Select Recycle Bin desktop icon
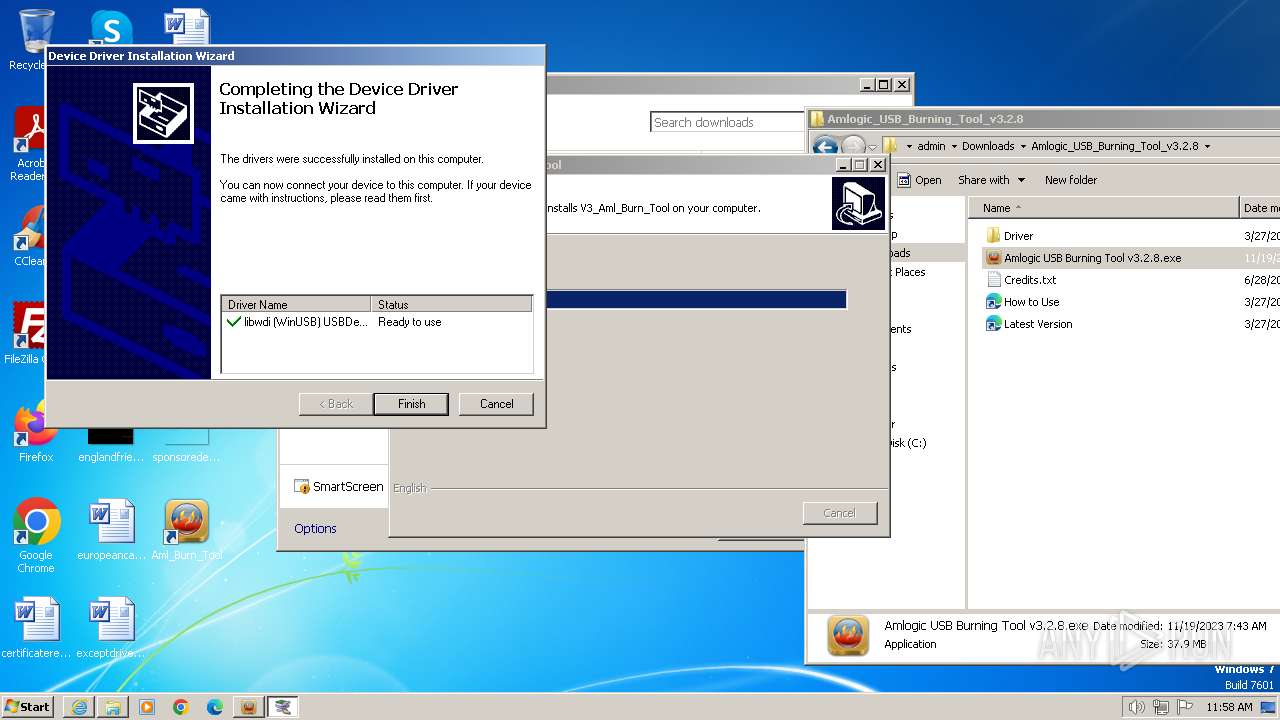This screenshot has width=1280, height=720. click(x=32, y=40)
